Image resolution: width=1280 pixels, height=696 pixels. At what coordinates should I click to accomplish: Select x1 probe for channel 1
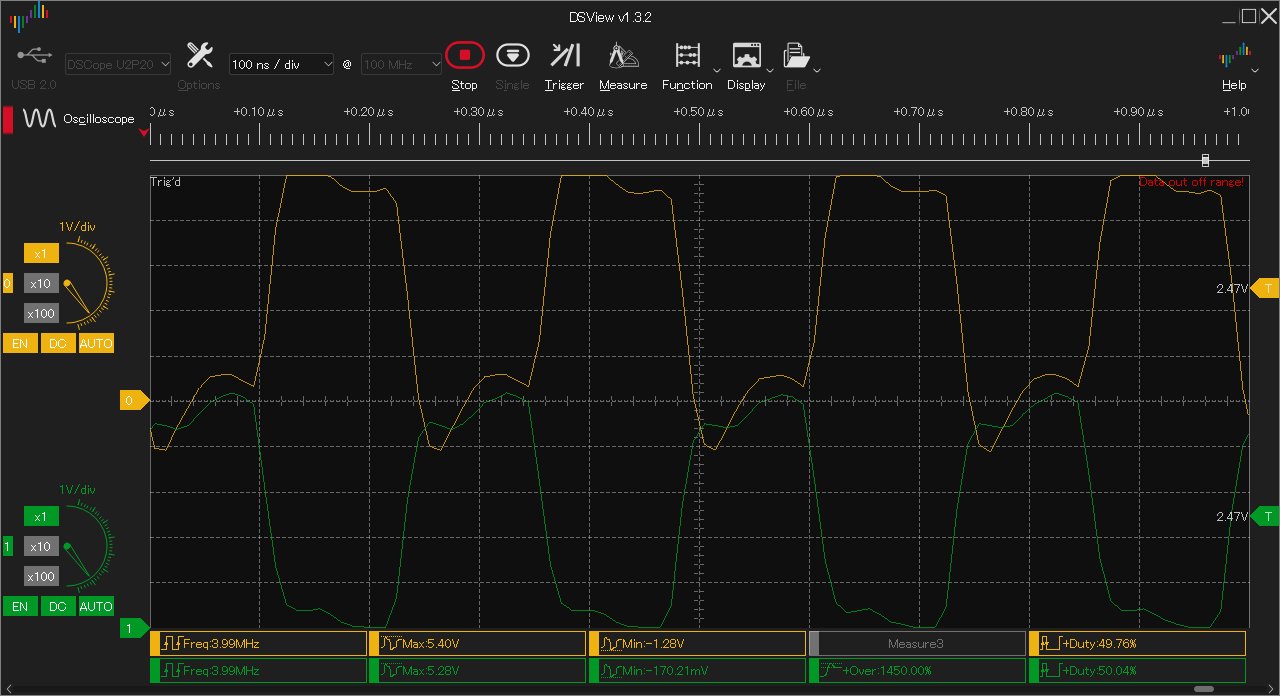point(41,517)
